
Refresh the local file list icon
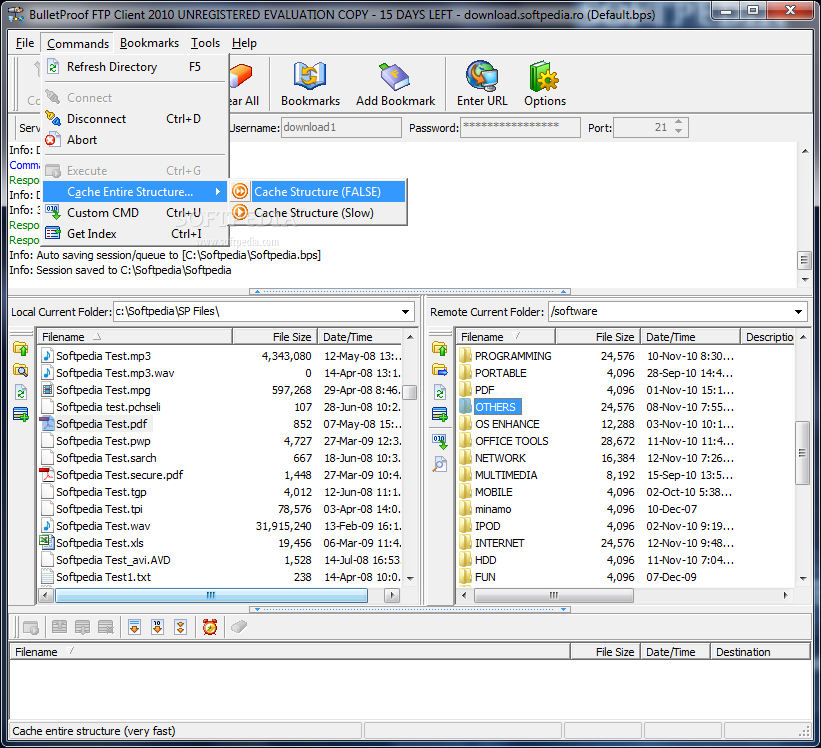click(21, 393)
